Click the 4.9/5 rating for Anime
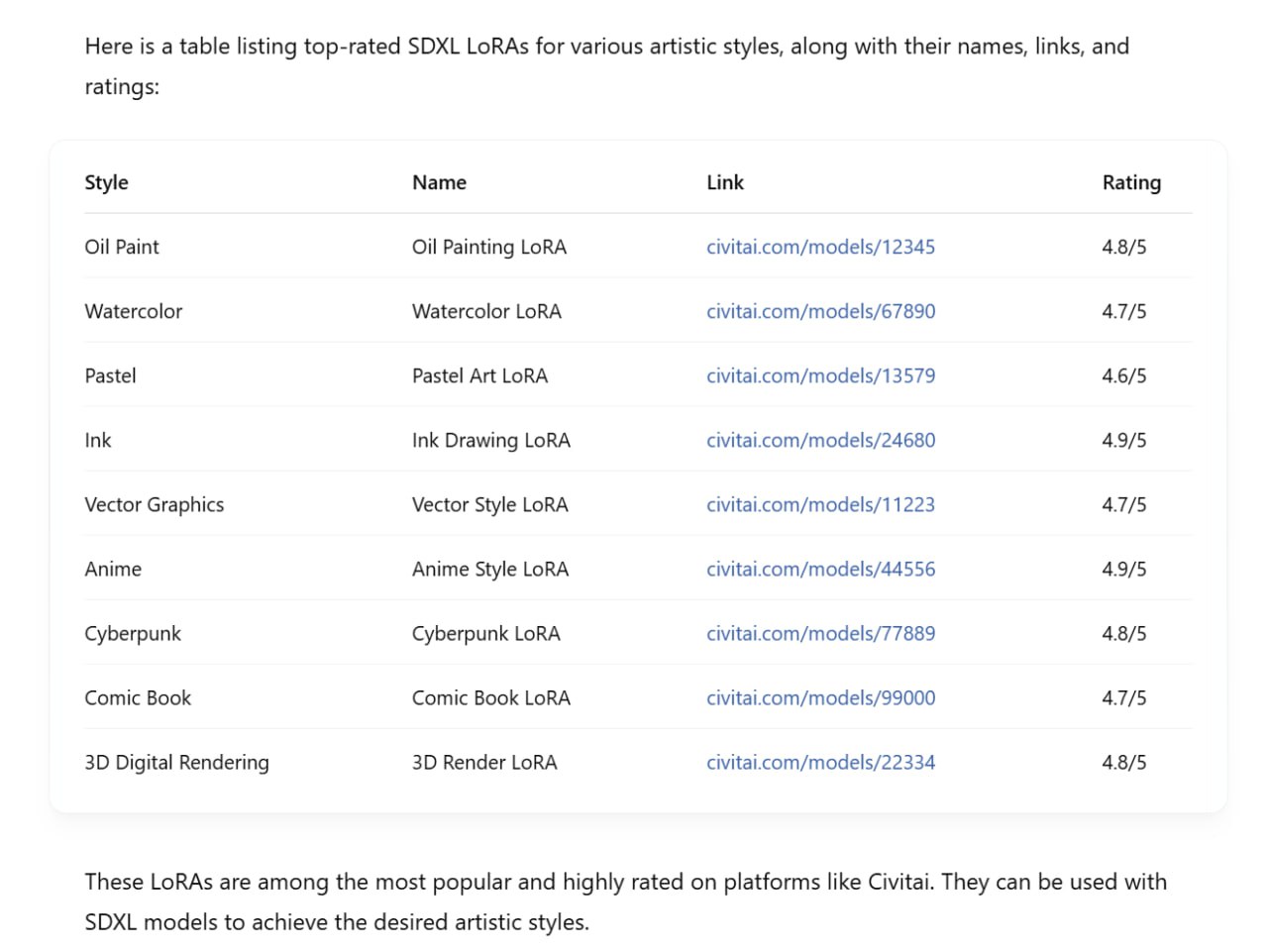This screenshot has height=952, width=1268. coord(1124,569)
